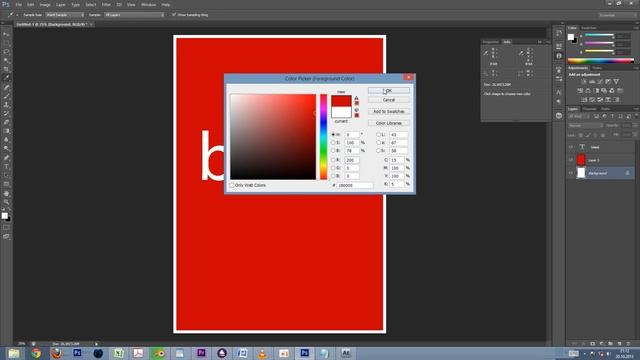Click the R value input field

352,160
